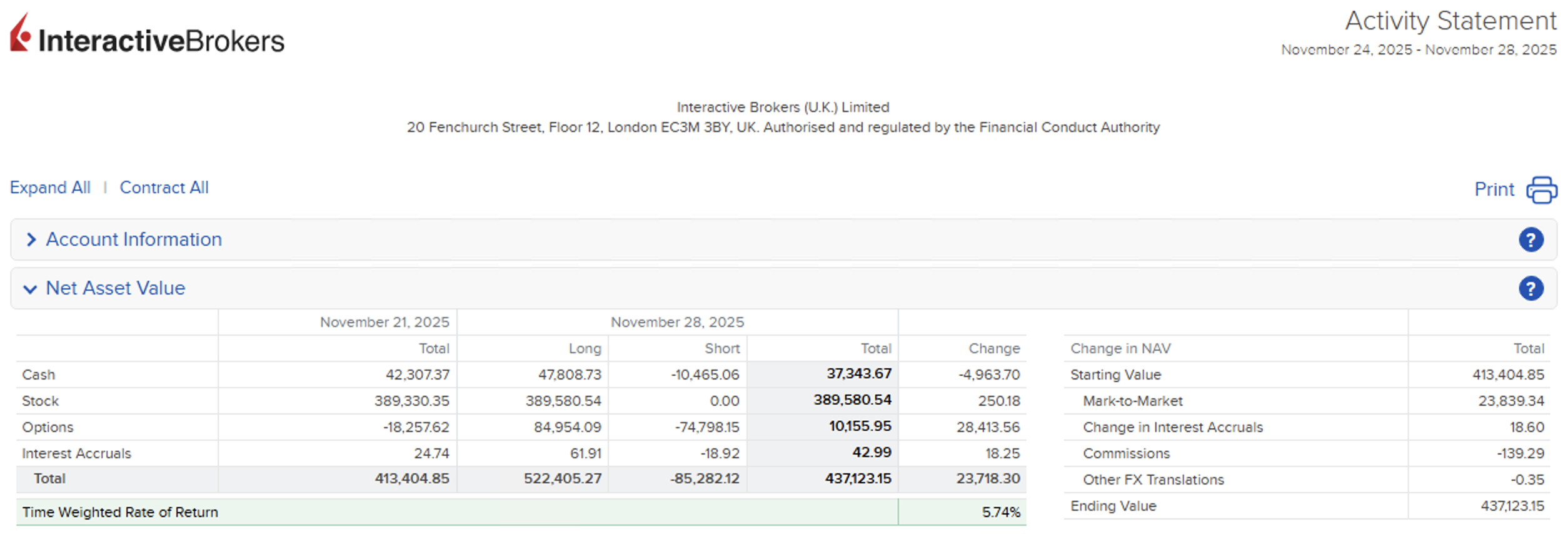Collapse the Net Asset Value chevron
This screenshot has width=1568, height=534.
30,289
